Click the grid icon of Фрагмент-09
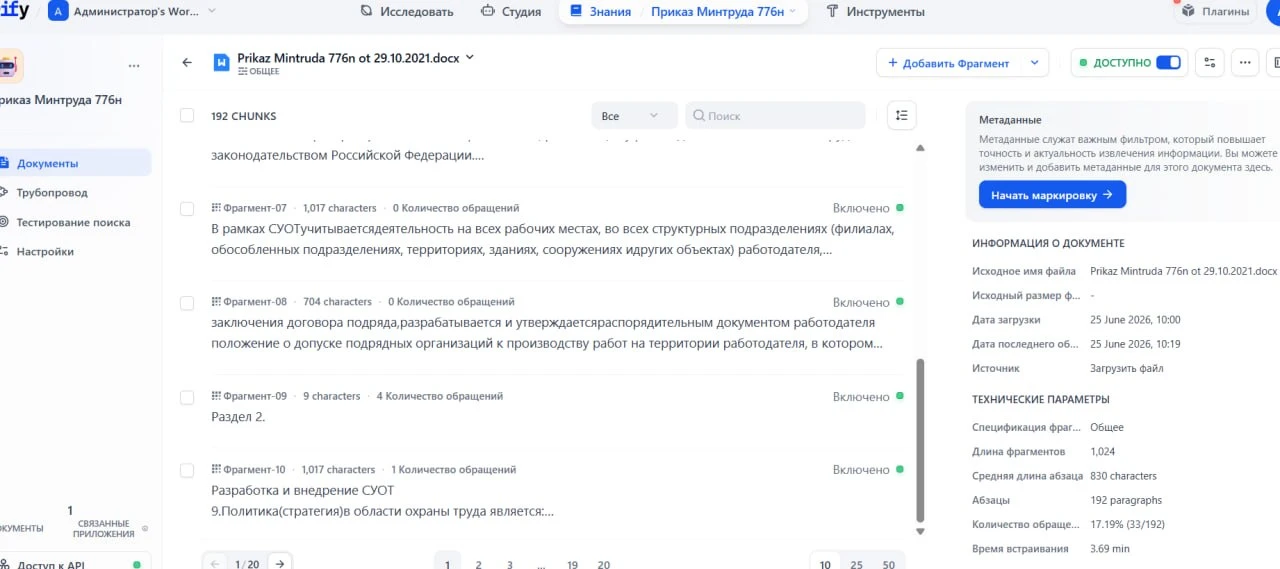 click(216, 396)
